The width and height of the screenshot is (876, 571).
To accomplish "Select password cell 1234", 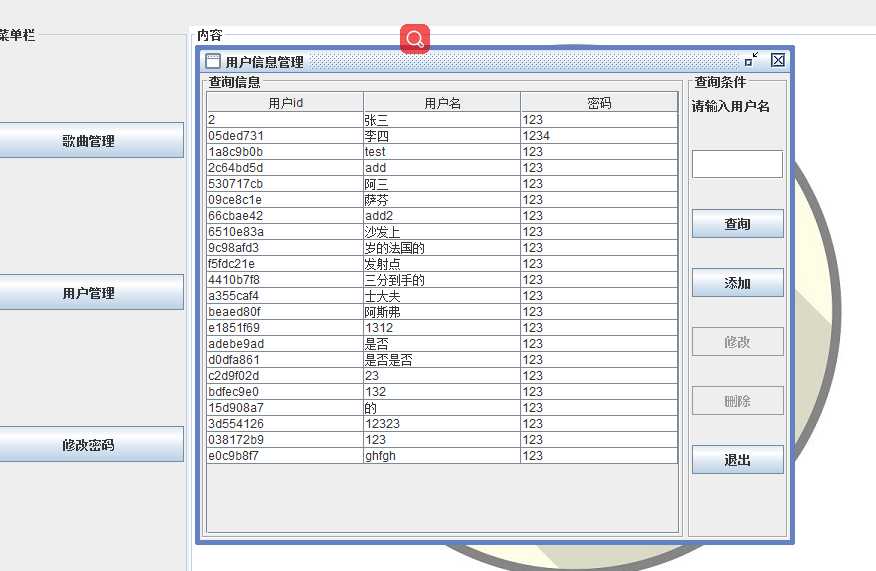I will point(599,136).
